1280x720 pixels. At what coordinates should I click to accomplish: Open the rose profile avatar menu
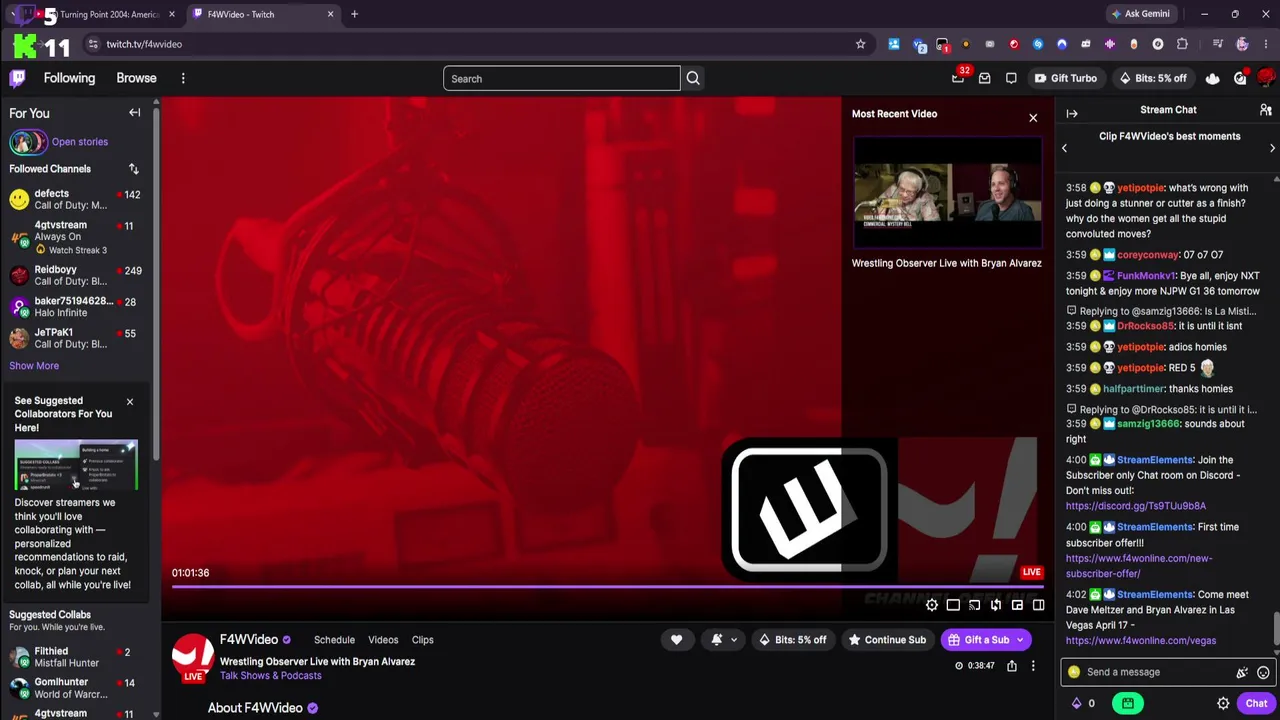[x=1266, y=78]
